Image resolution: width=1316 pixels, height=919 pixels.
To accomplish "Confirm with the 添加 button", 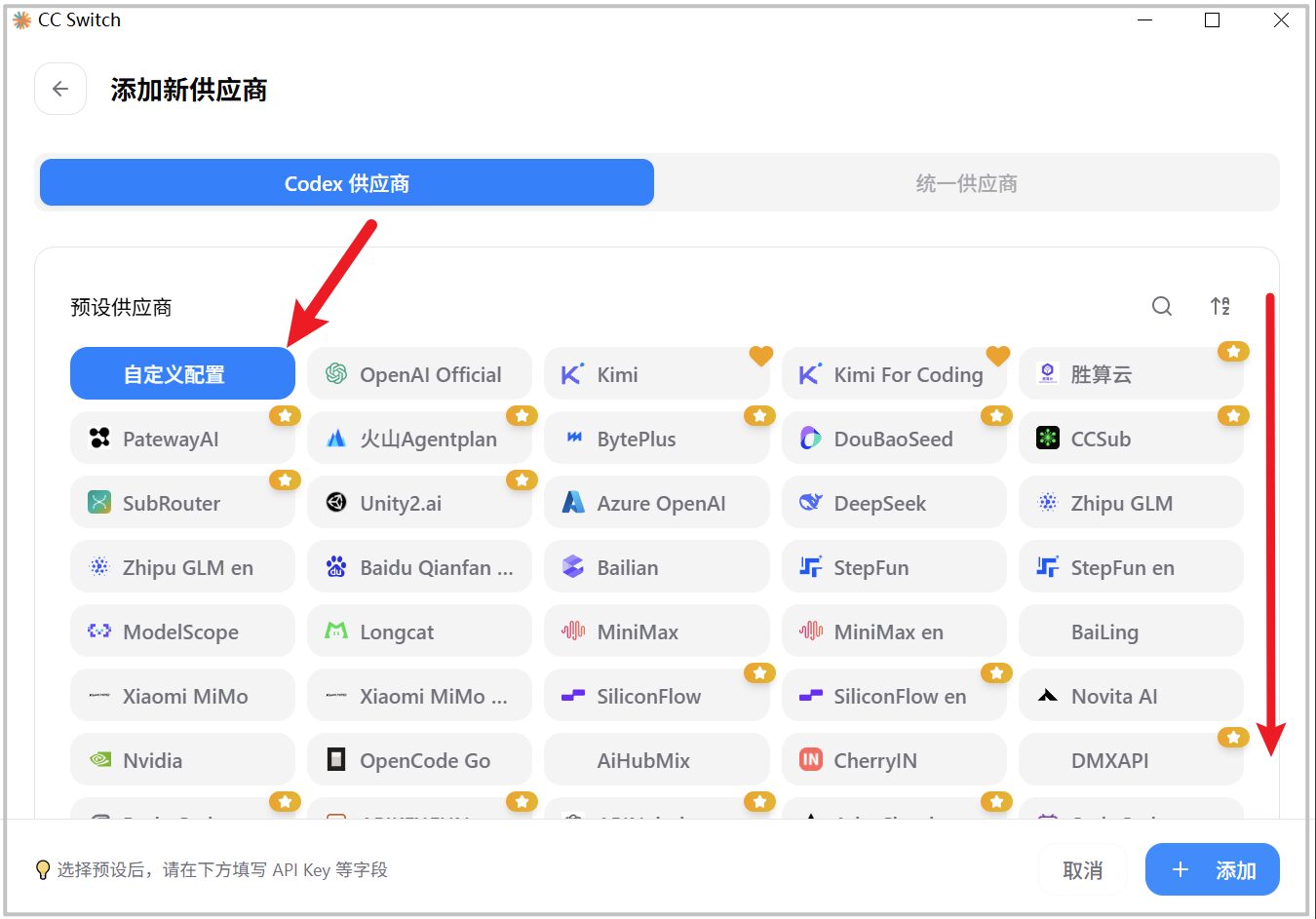I will (1212, 870).
